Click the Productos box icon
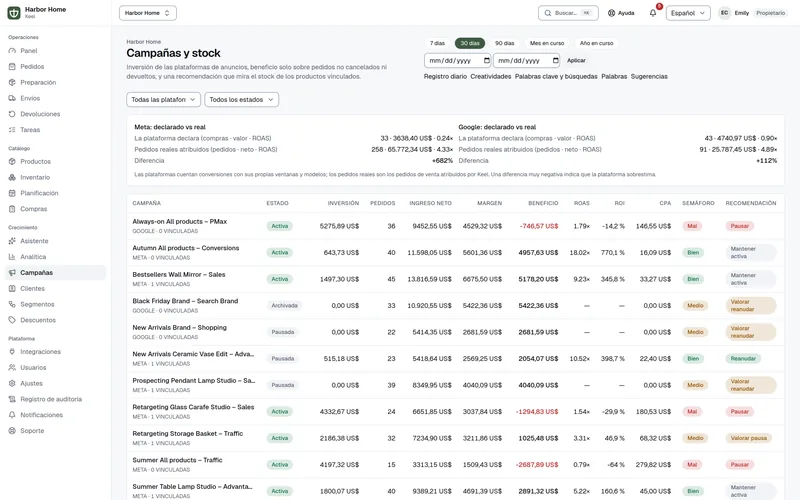 point(12,161)
